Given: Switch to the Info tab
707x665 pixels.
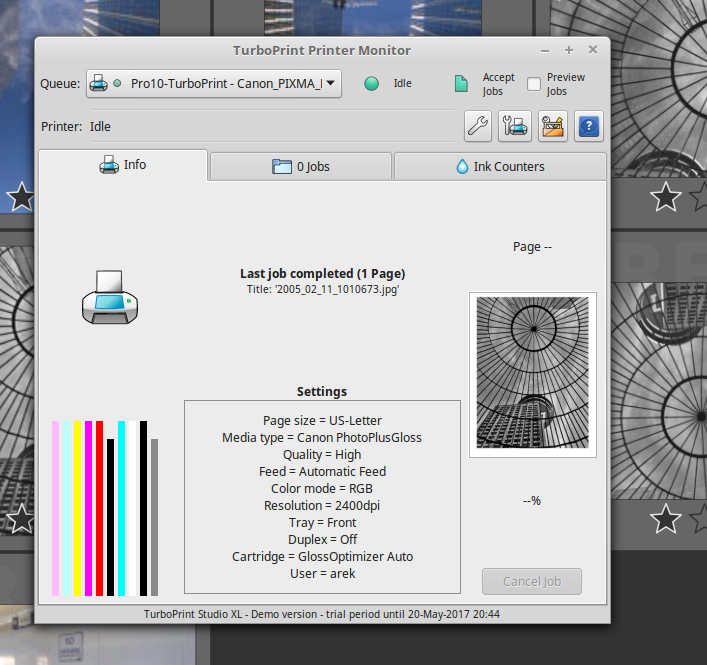Looking at the screenshot, I should tap(123, 165).
